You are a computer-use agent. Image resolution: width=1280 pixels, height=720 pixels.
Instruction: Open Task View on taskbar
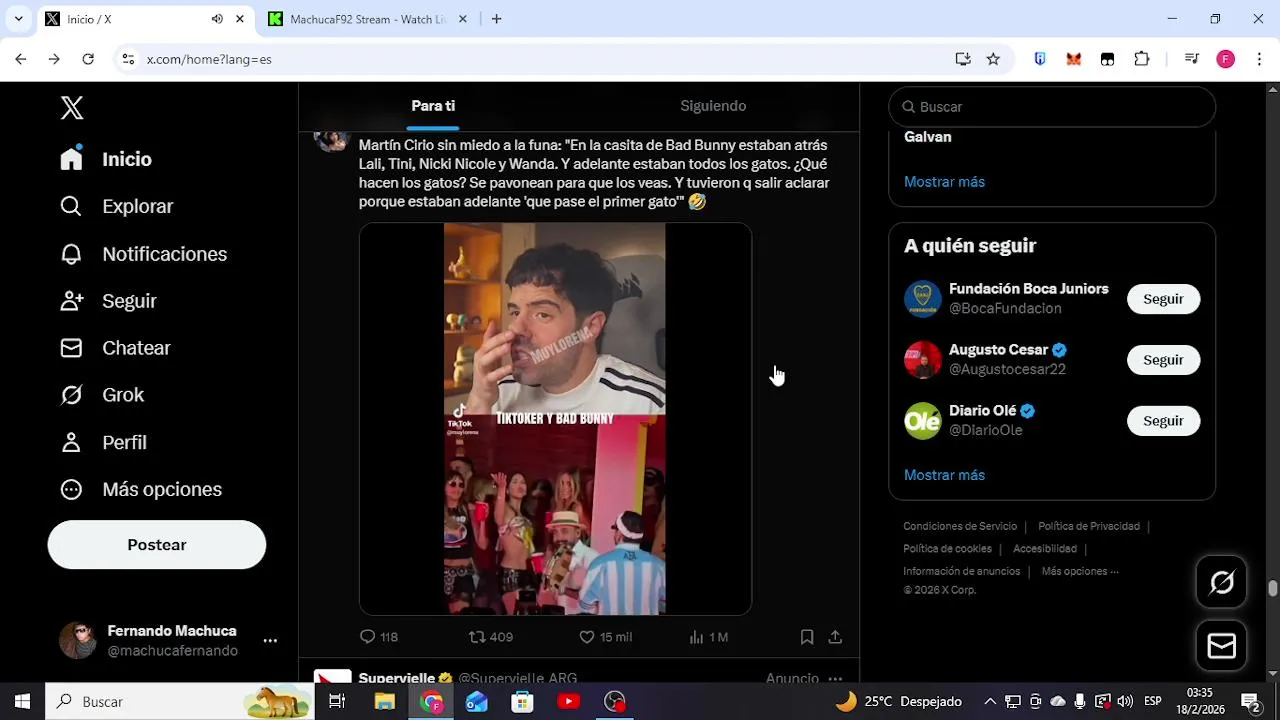coord(337,702)
